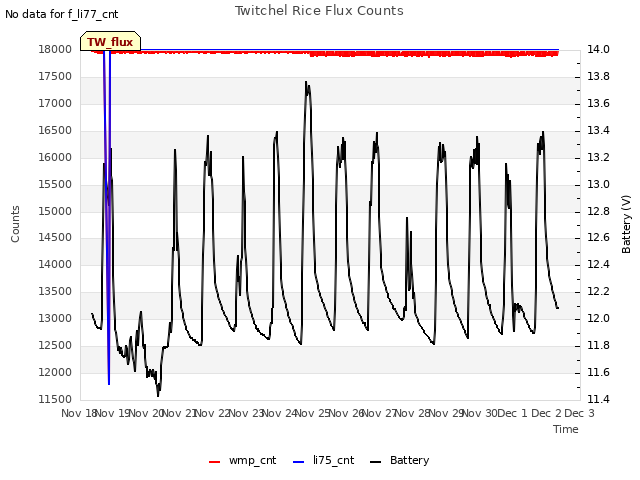Image resolution: width=640 pixels, height=480 pixels.
Task: Click the blue li75_cnt legend swatch
Action: click(x=299, y=462)
